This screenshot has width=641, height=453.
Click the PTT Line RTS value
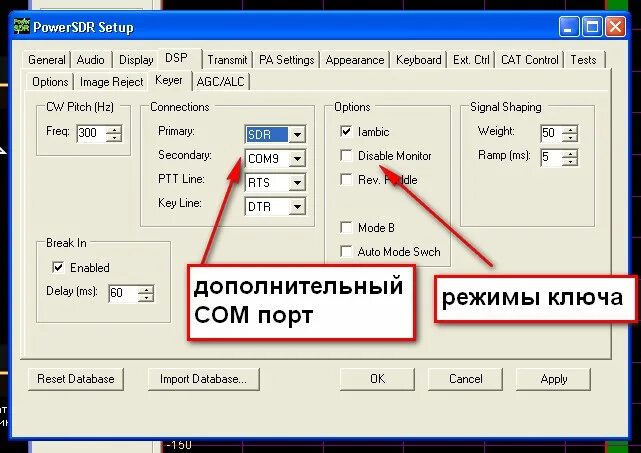point(267,182)
